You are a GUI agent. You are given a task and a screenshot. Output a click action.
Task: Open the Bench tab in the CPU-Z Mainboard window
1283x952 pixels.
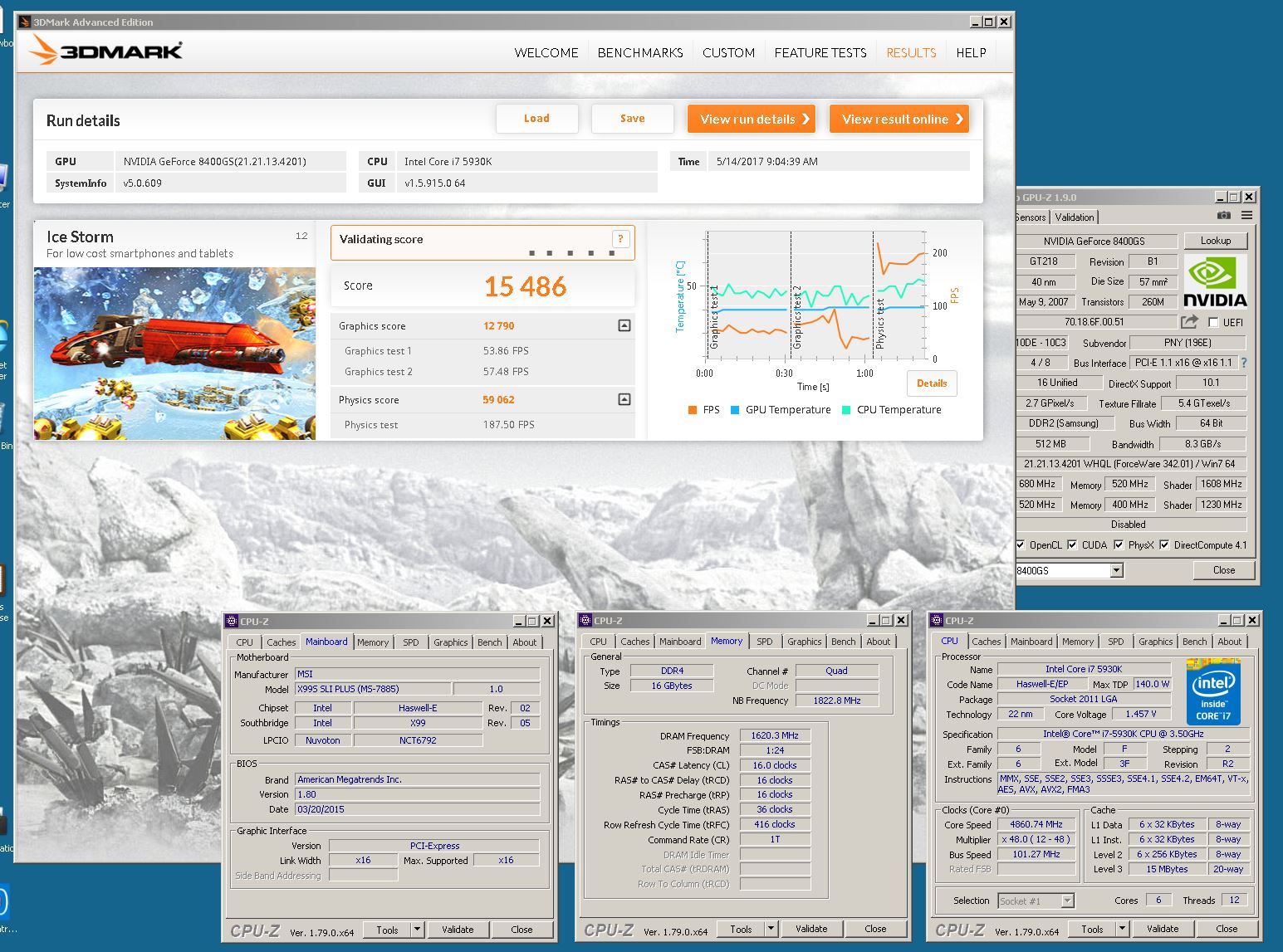pyautogui.click(x=489, y=642)
